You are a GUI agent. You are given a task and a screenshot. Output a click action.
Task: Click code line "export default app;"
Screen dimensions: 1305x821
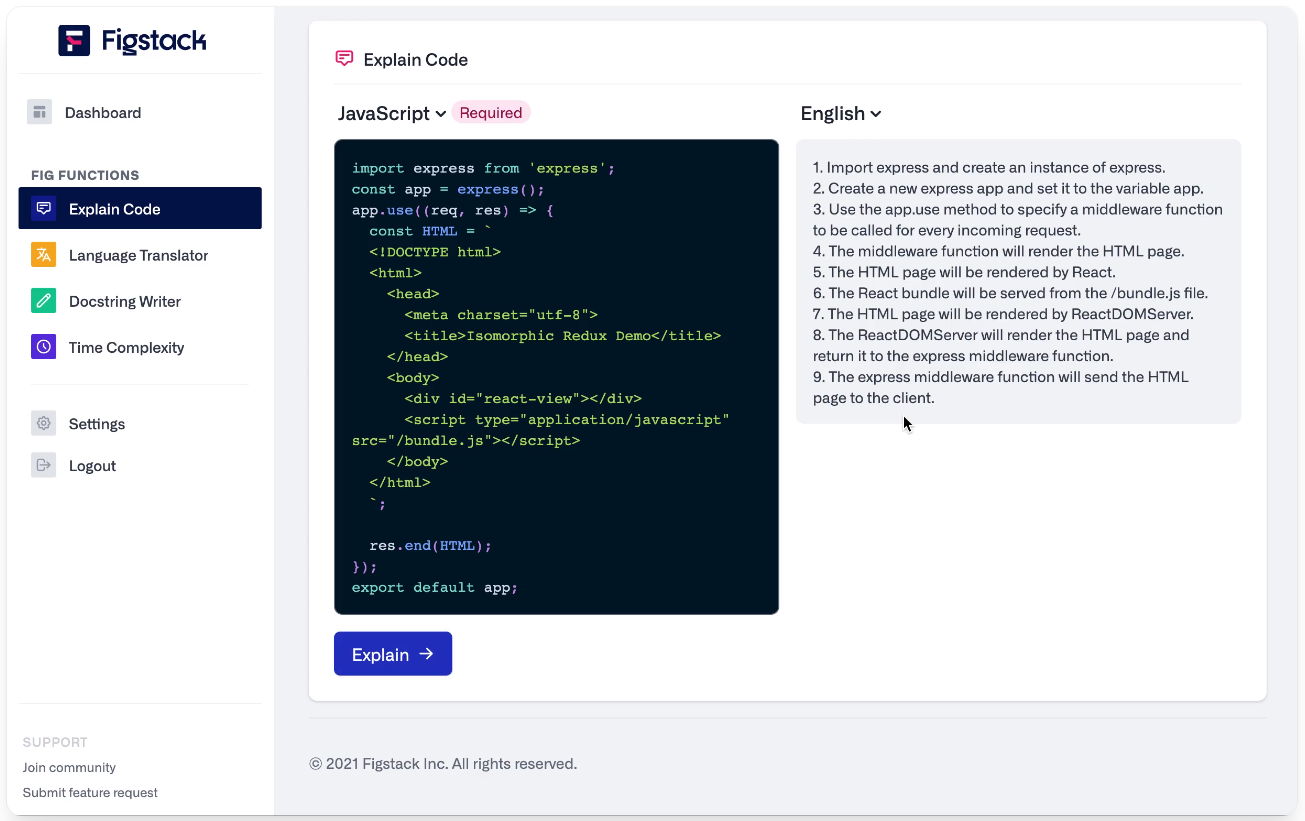[435, 587]
